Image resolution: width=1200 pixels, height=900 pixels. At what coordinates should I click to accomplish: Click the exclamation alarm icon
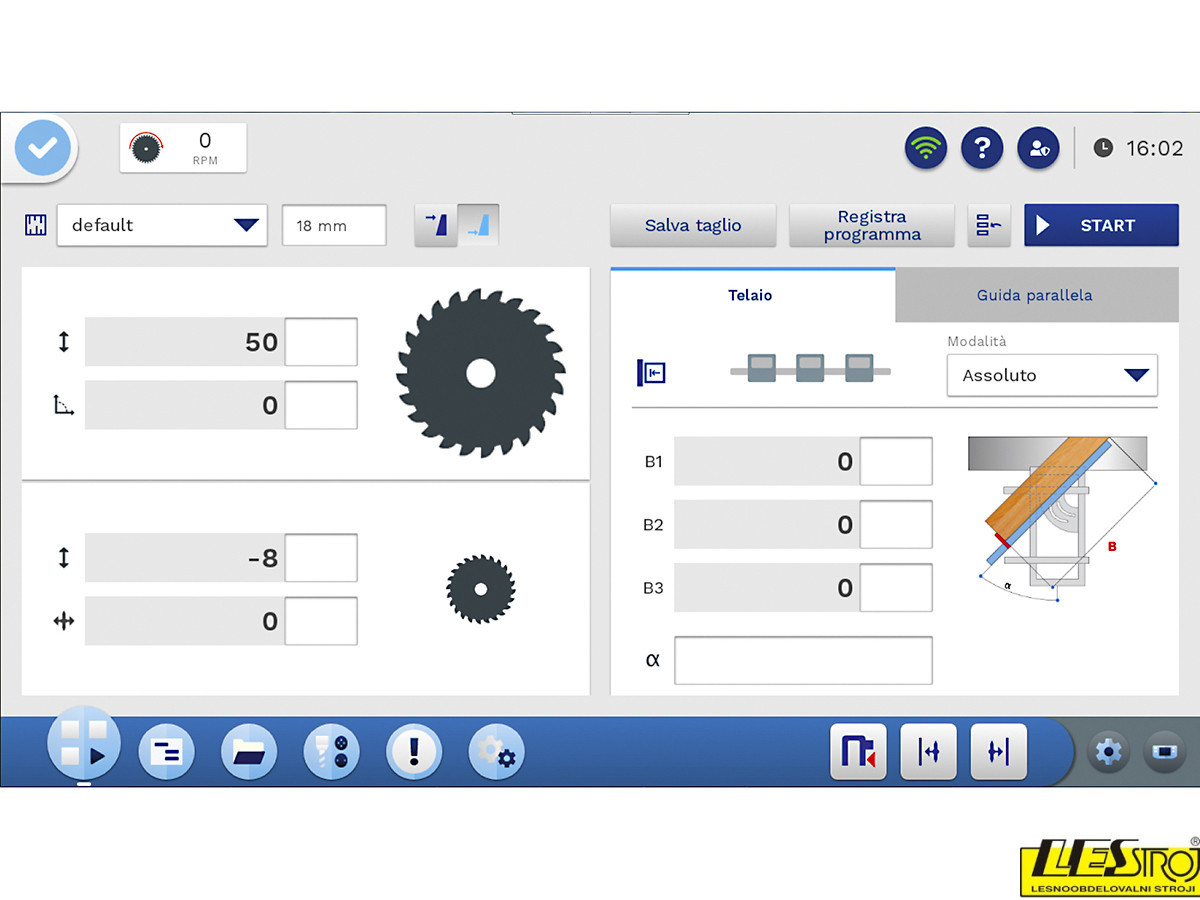414,752
